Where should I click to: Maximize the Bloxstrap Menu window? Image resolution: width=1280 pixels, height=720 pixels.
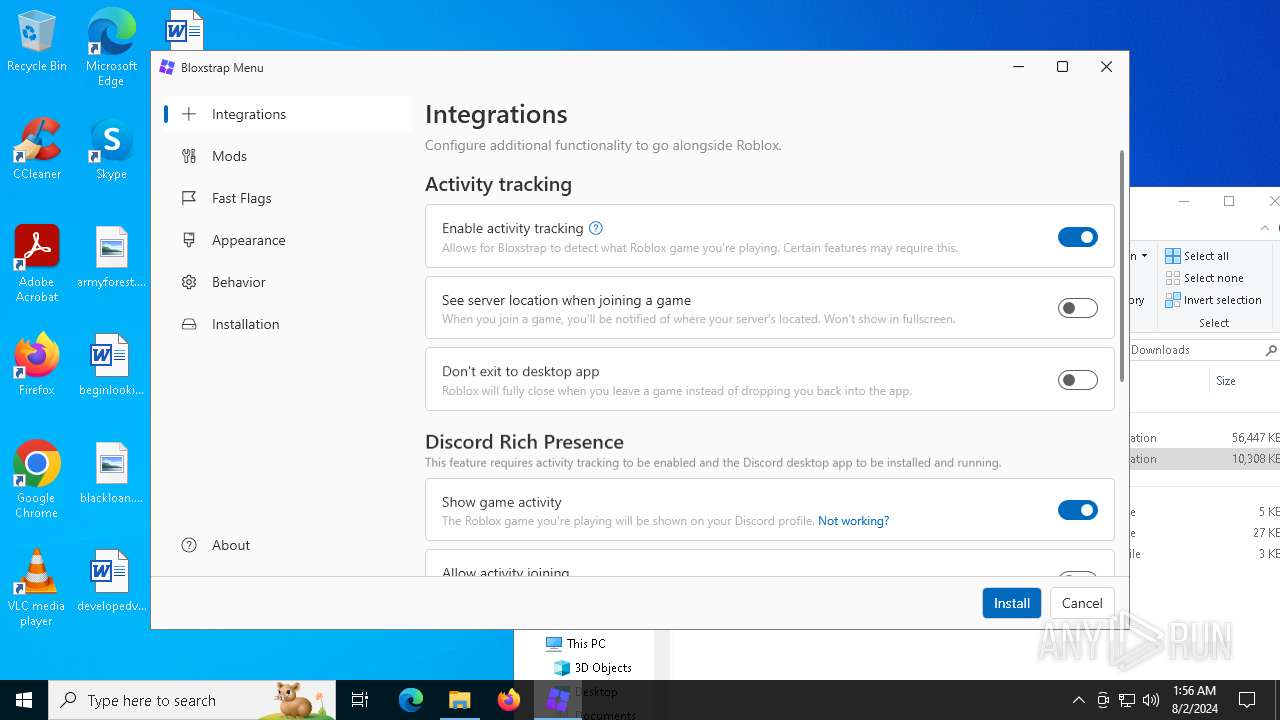[1062, 67]
